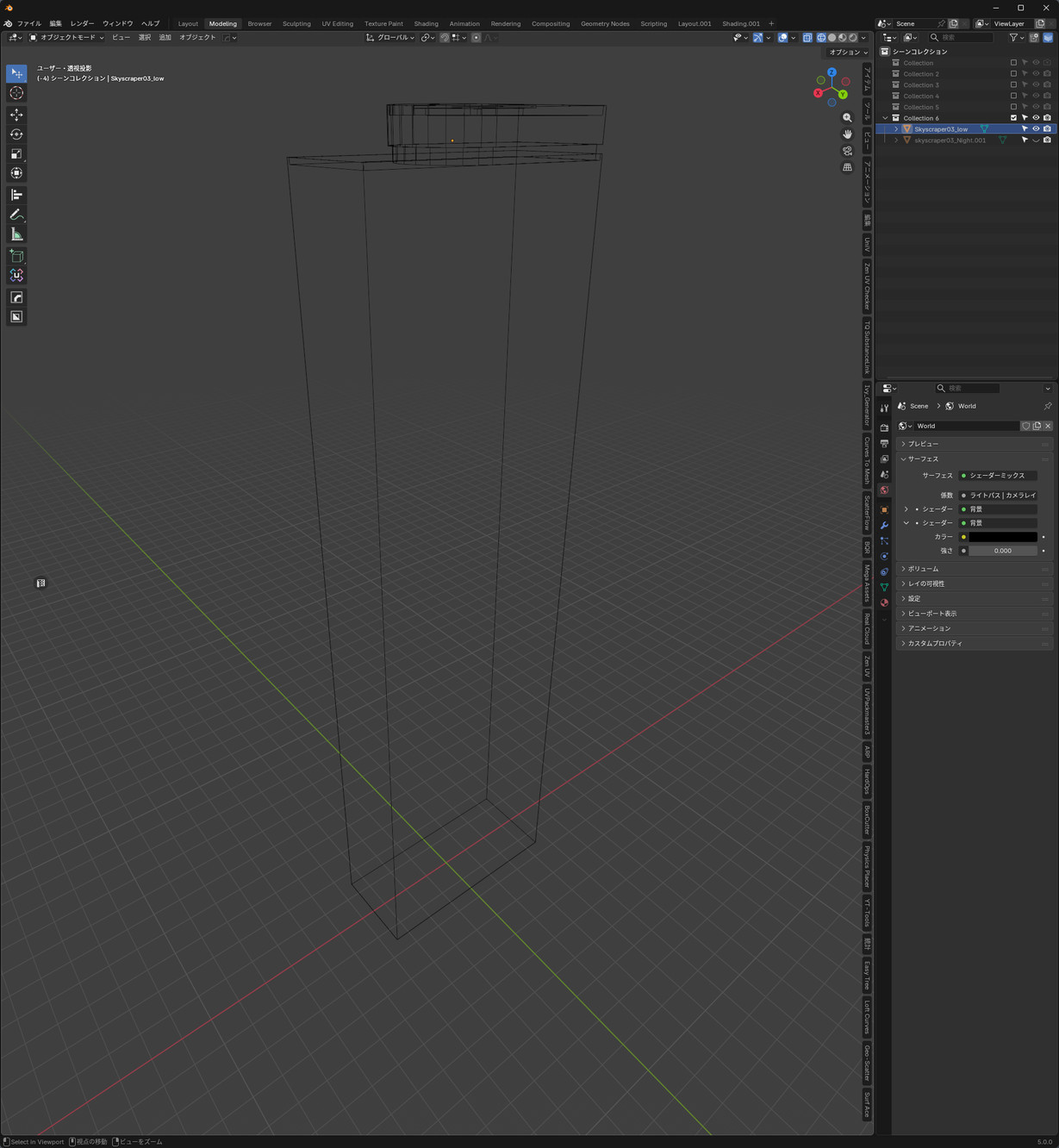Viewport: 1059px width, 1148px height.
Task: Toggle Collection 6 exclude checkbox
Action: point(1013,118)
